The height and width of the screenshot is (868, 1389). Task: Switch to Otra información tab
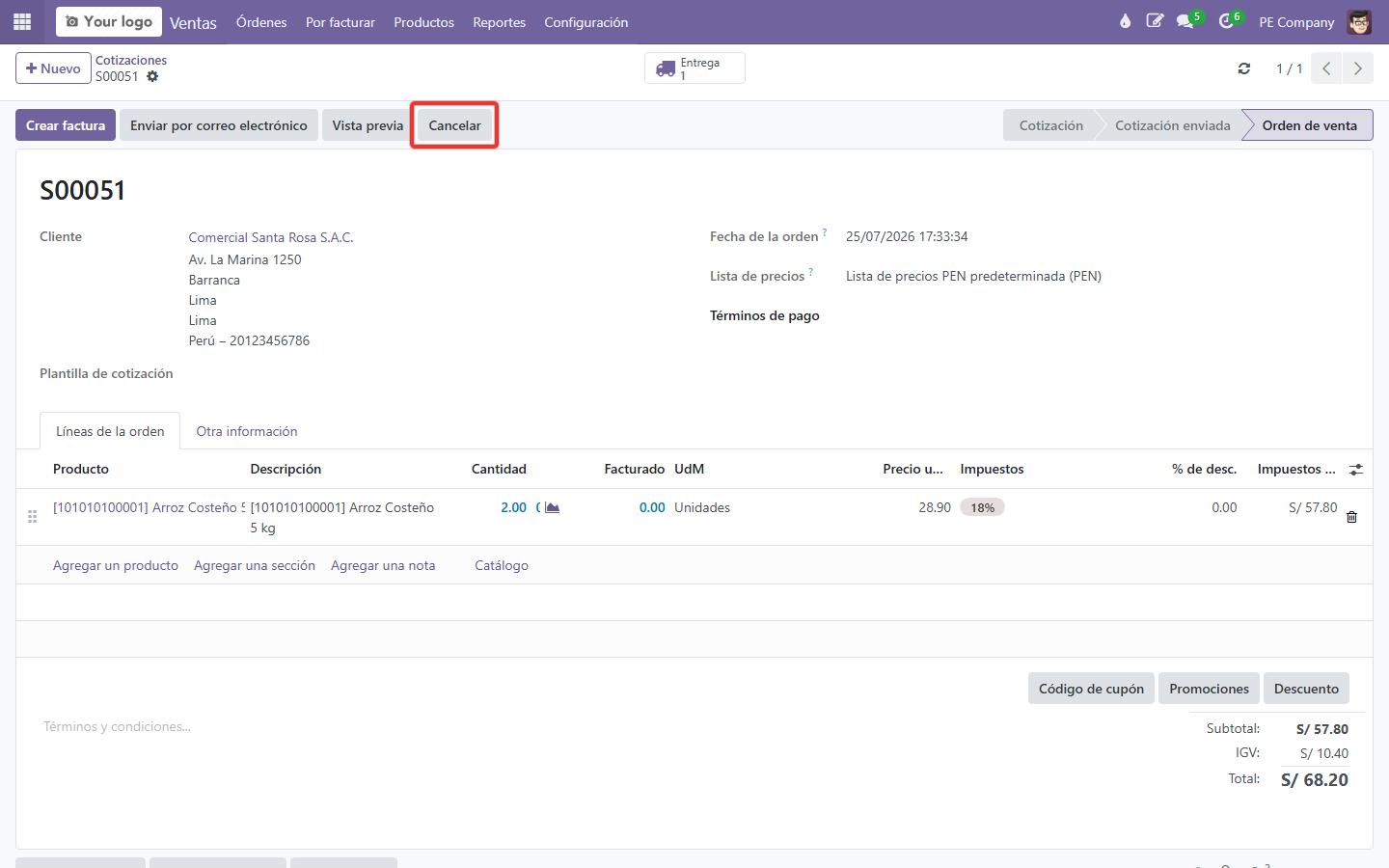pyautogui.click(x=247, y=431)
